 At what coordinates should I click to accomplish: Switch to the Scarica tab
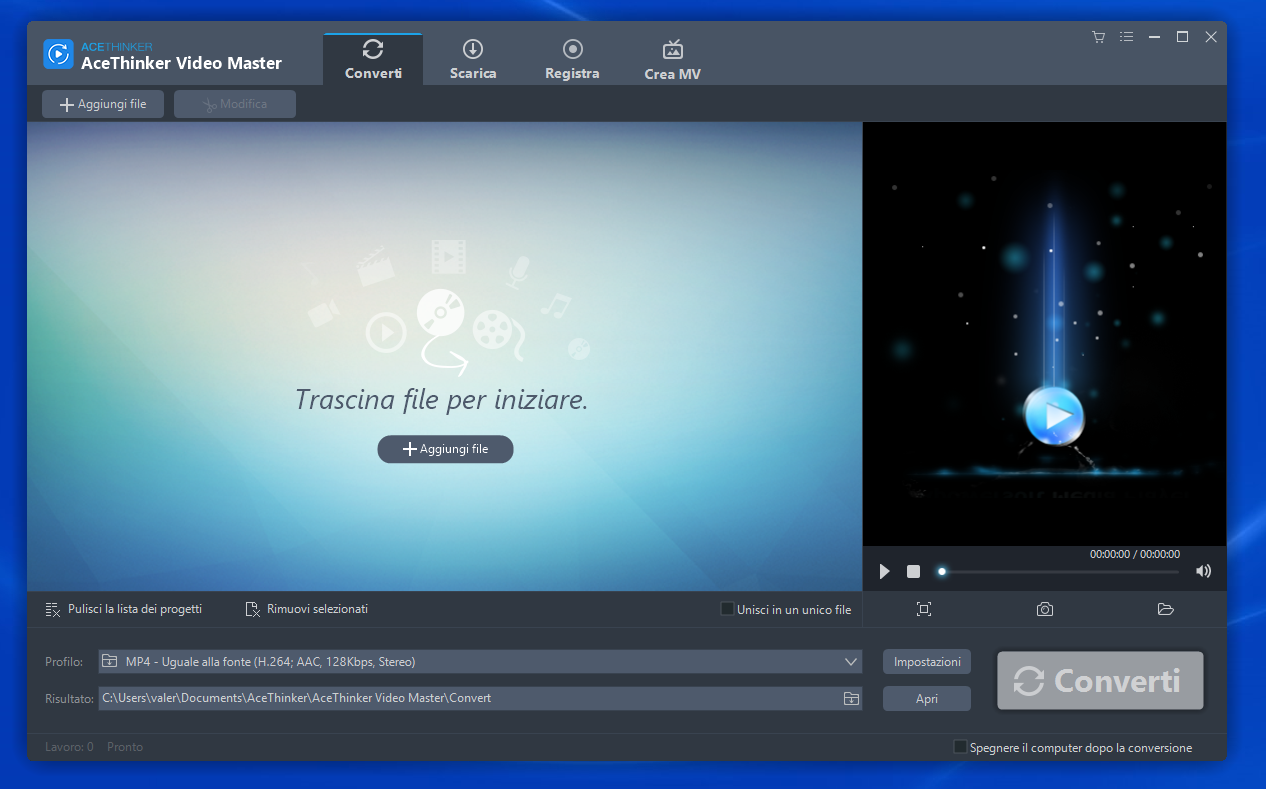[473, 60]
